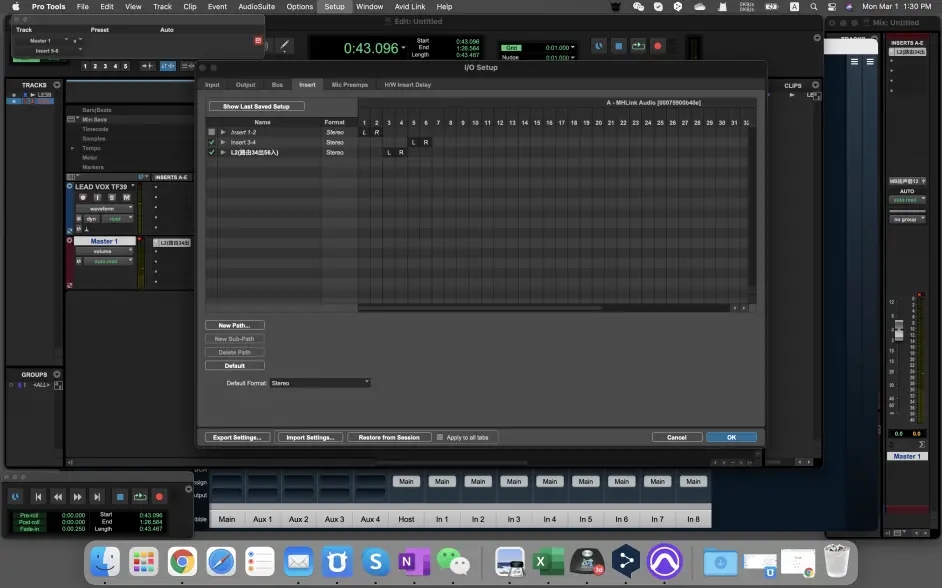Mute the LEAD VOX TF39 track
The width and height of the screenshot is (942, 588).
click(x=126, y=197)
